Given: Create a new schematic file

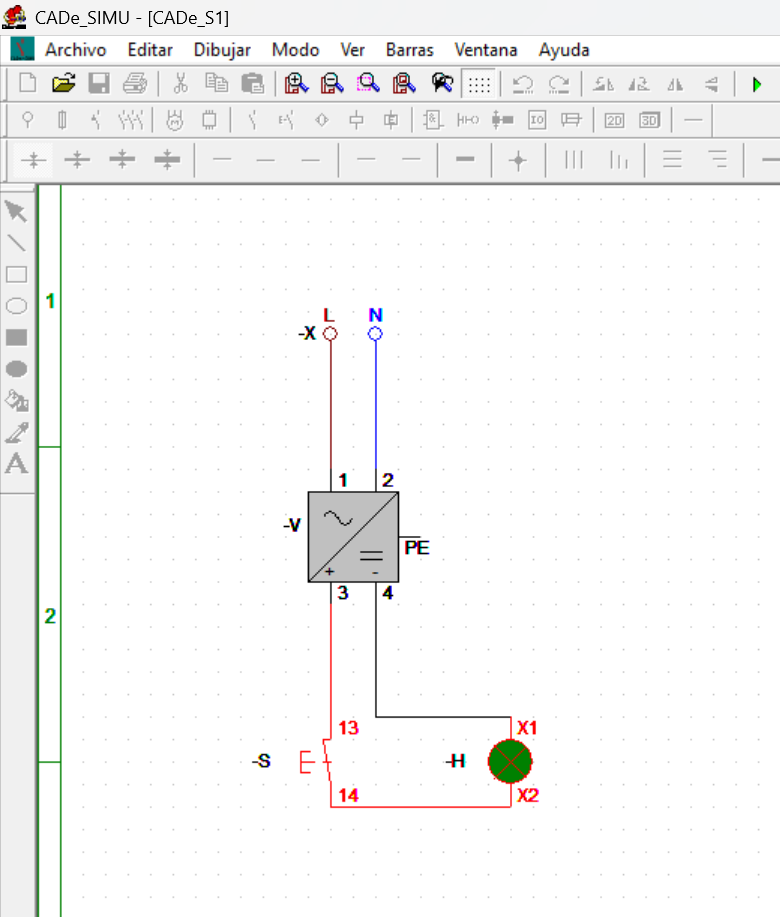Looking at the screenshot, I should [27, 84].
